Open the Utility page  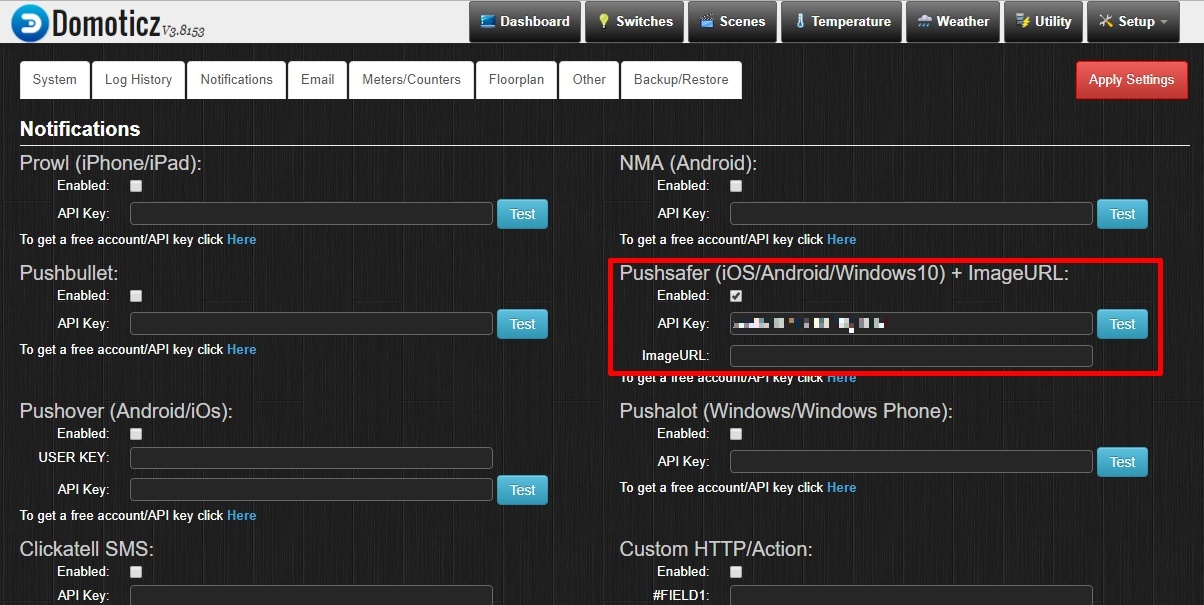(1043, 22)
